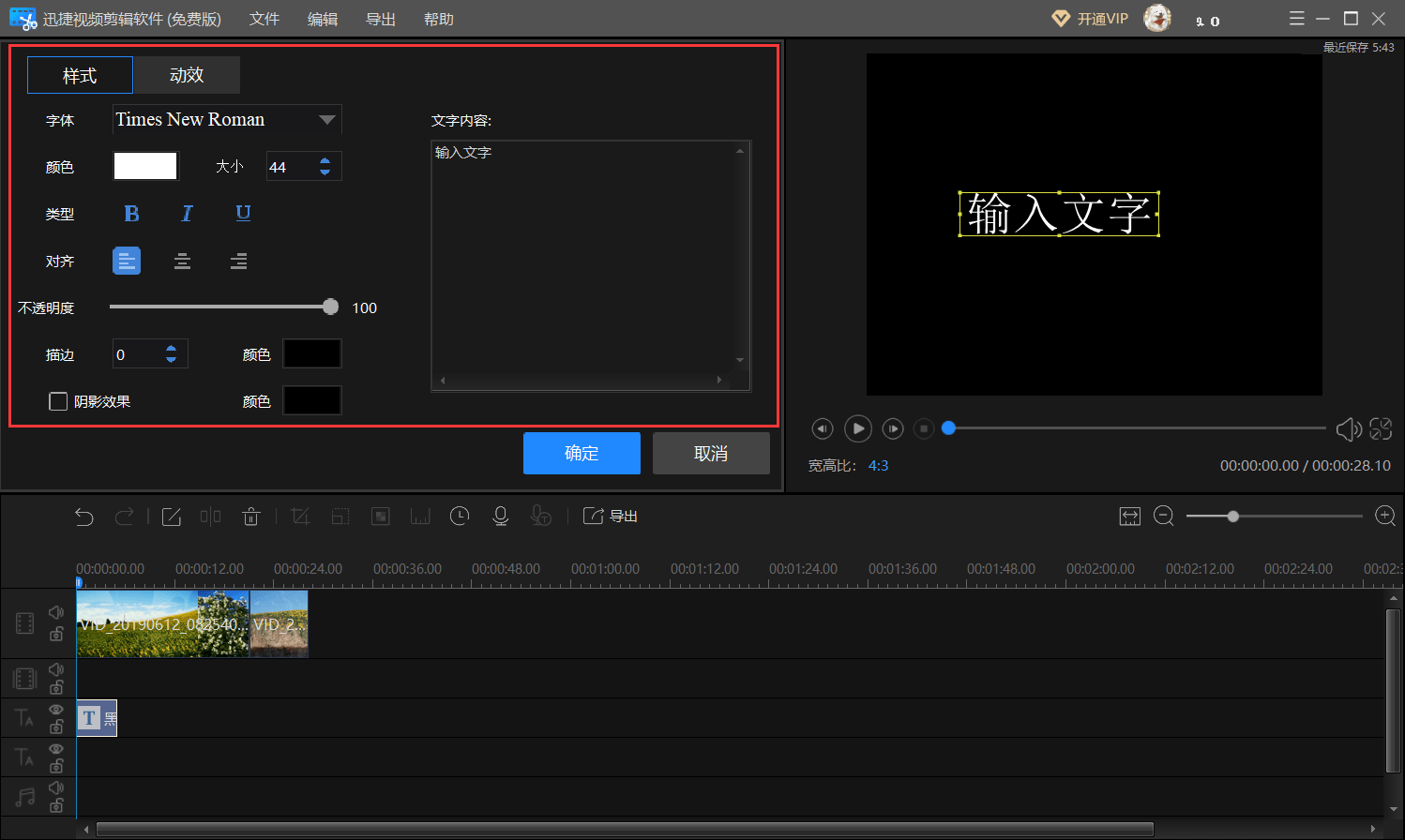Click the 开通VIP link
Screen dimensions: 1405x840
(1090, 19)
